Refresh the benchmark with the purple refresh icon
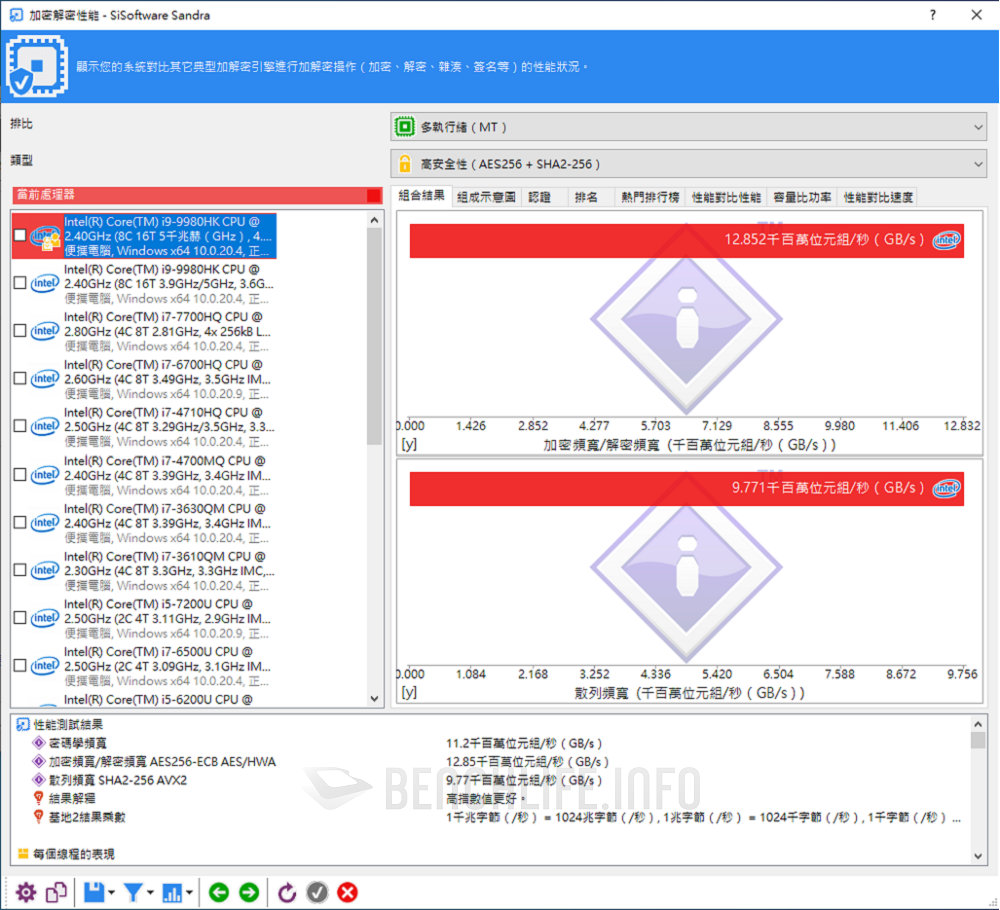Viewport: 1000px width, 910px height. (x=287, y=892)
